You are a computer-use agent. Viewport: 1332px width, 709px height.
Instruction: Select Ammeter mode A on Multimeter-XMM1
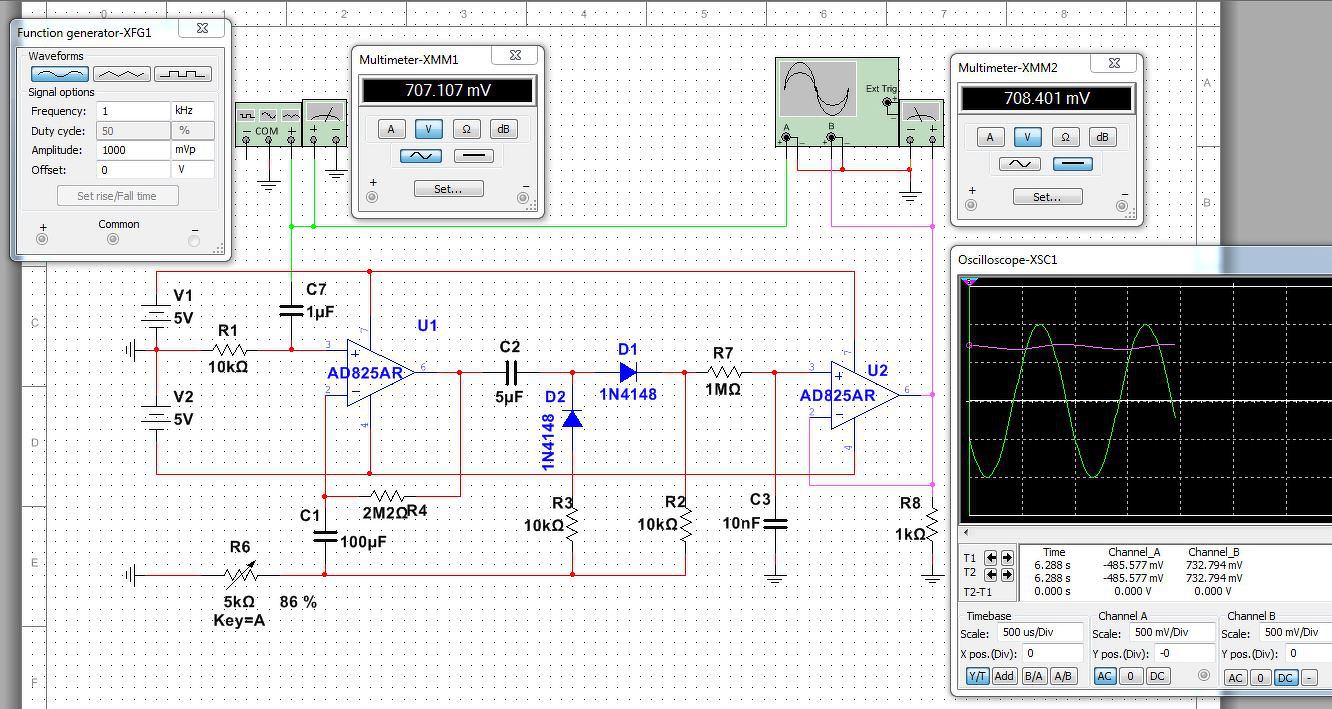pyautogui.click(x=391, y=129)
